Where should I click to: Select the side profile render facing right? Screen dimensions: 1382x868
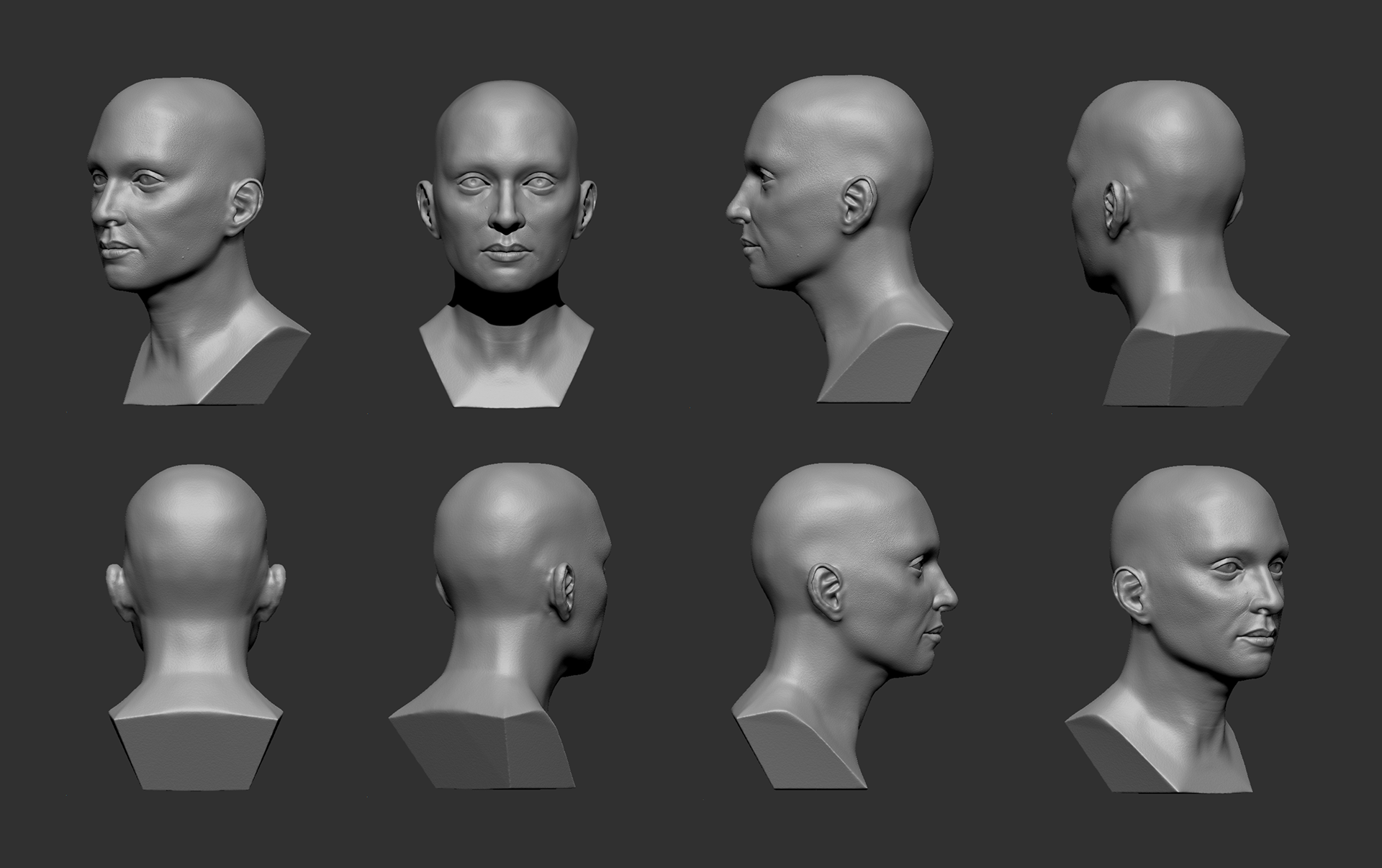tap(844, 625)
